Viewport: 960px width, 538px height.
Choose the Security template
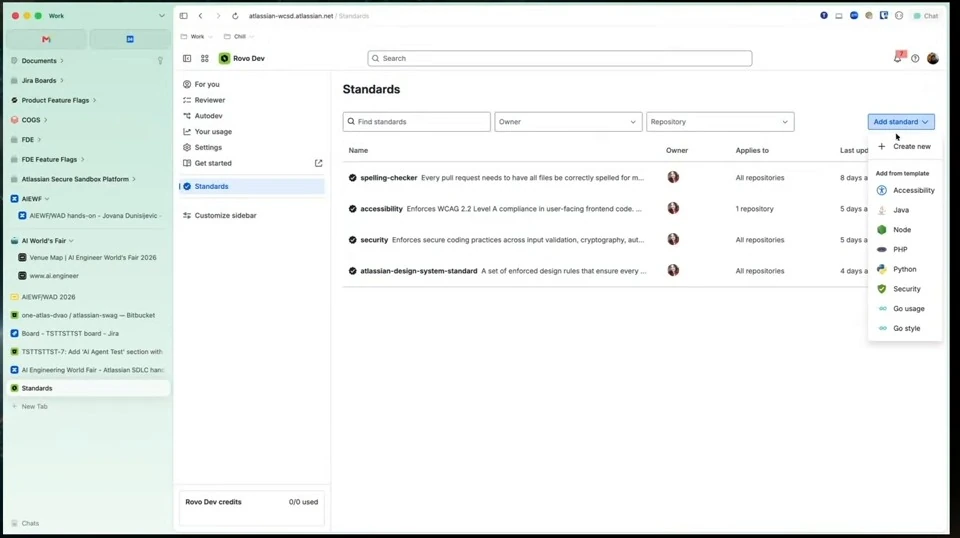point(906,289)
